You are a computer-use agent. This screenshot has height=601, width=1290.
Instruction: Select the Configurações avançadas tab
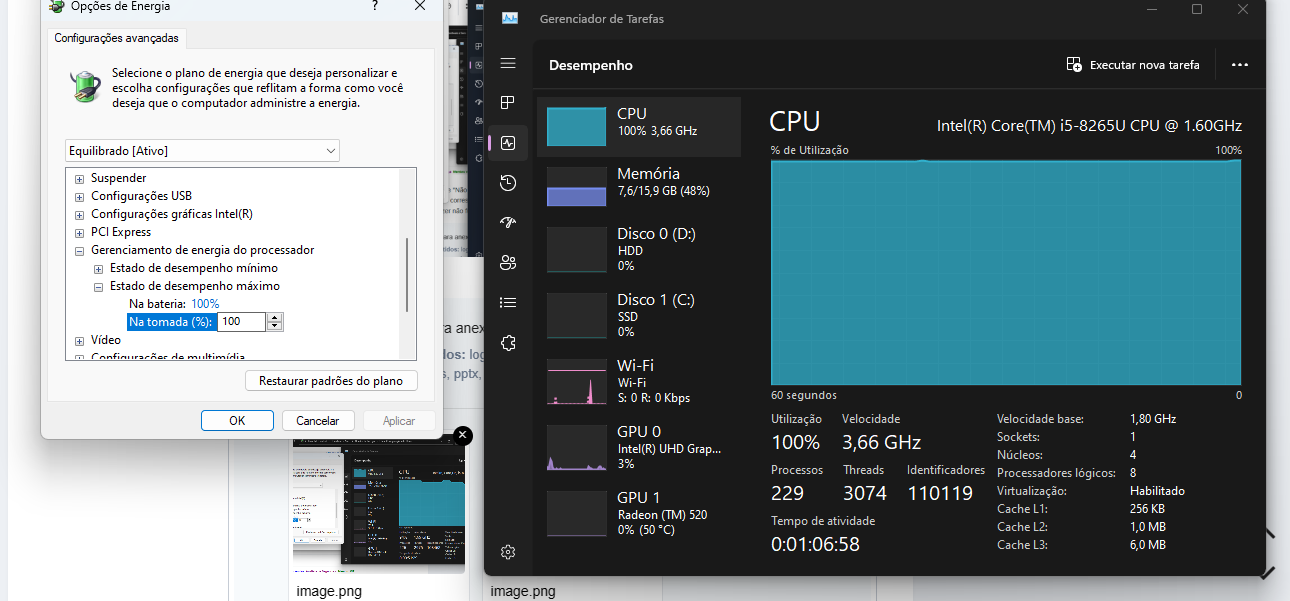tap(116, 38)
